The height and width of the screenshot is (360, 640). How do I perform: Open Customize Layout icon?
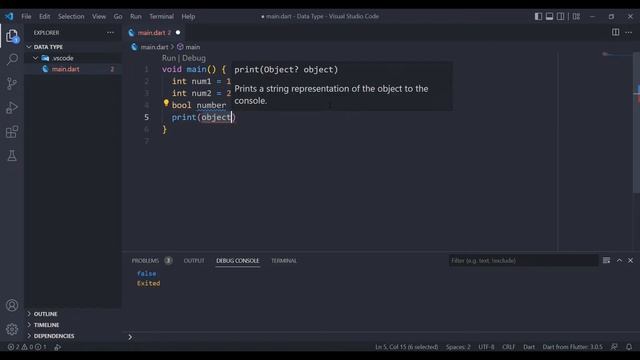[576, 16]
